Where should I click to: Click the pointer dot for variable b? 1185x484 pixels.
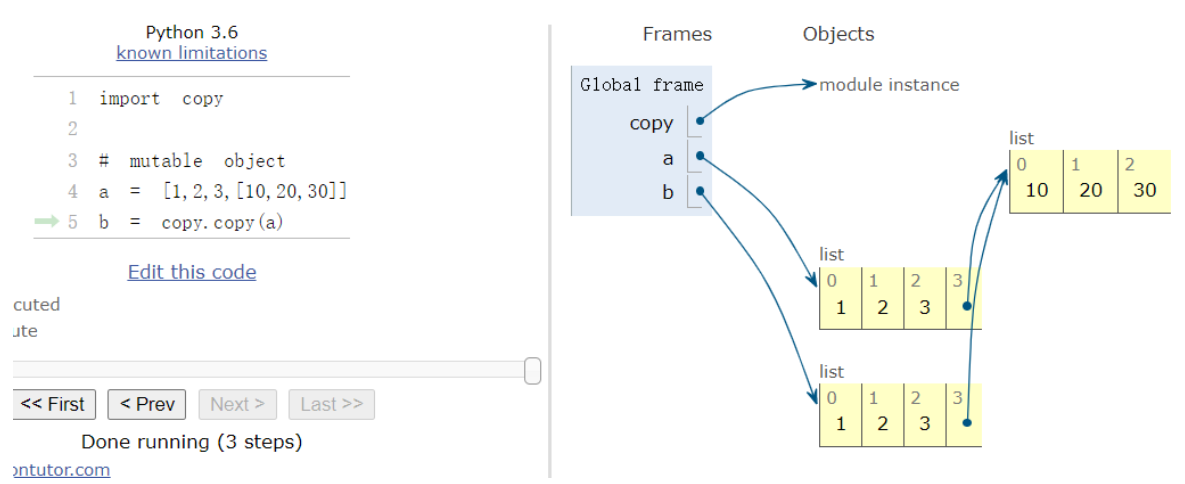tap(699, 191)
